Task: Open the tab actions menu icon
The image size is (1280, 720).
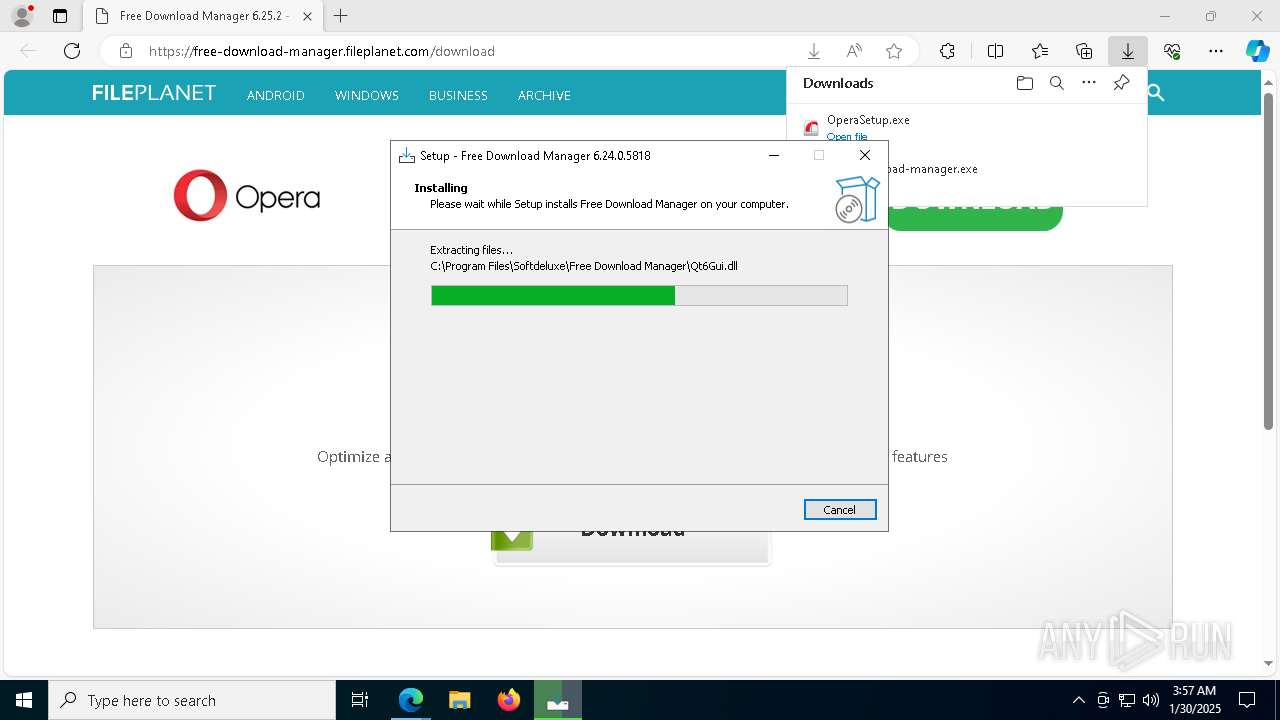Action: coord(60,16)
